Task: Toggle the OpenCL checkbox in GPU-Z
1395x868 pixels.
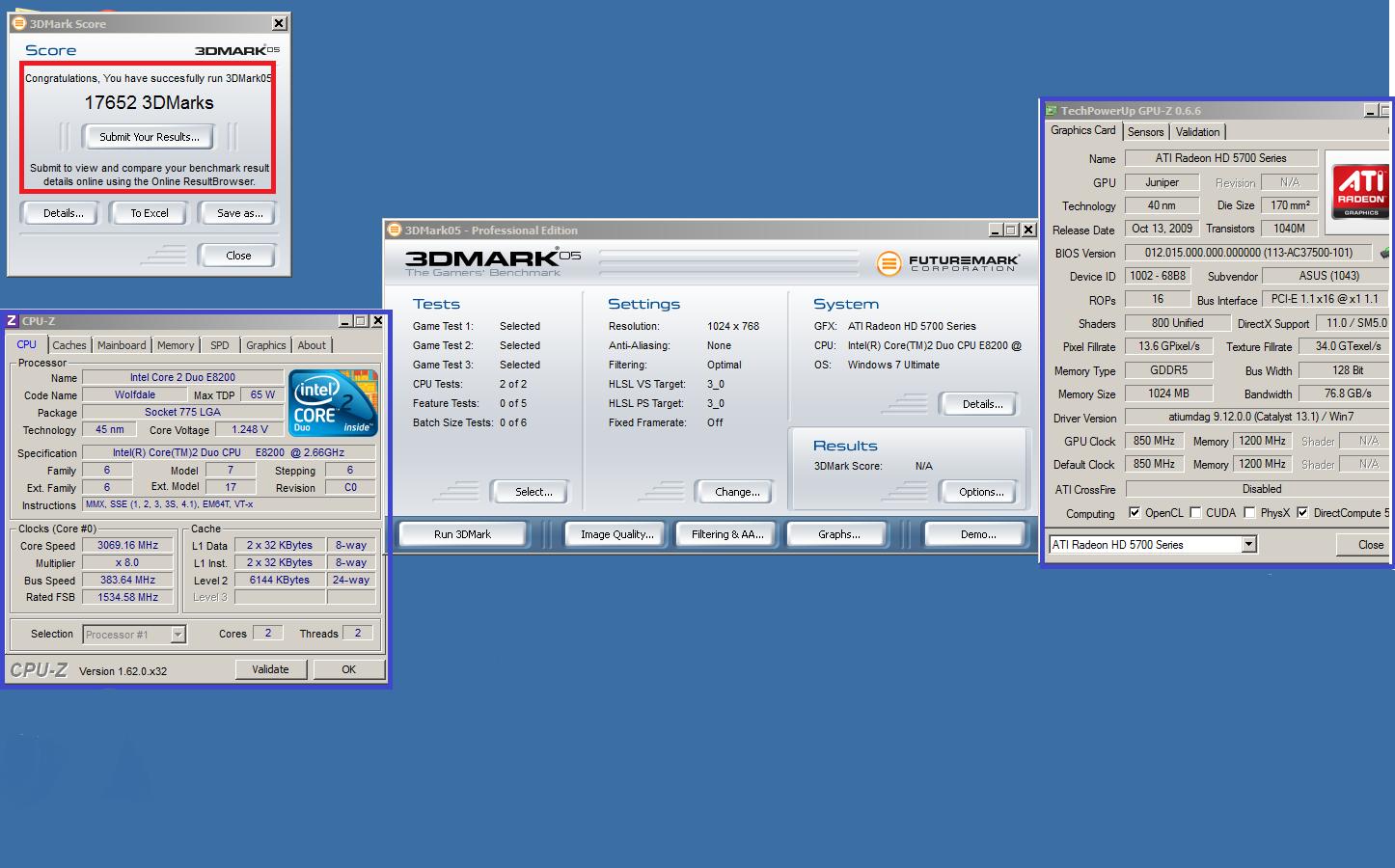Action: (1135, 512)
